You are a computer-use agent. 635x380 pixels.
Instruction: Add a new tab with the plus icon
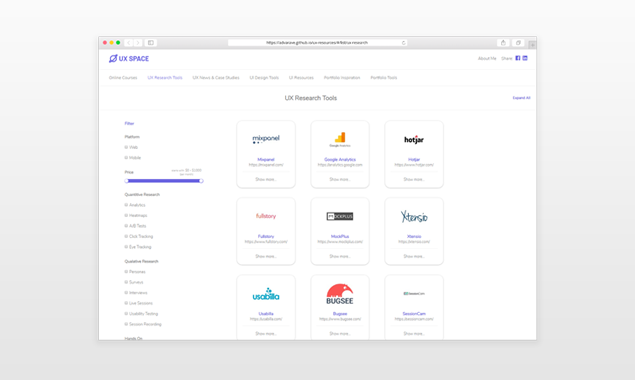tap(533, 45)
